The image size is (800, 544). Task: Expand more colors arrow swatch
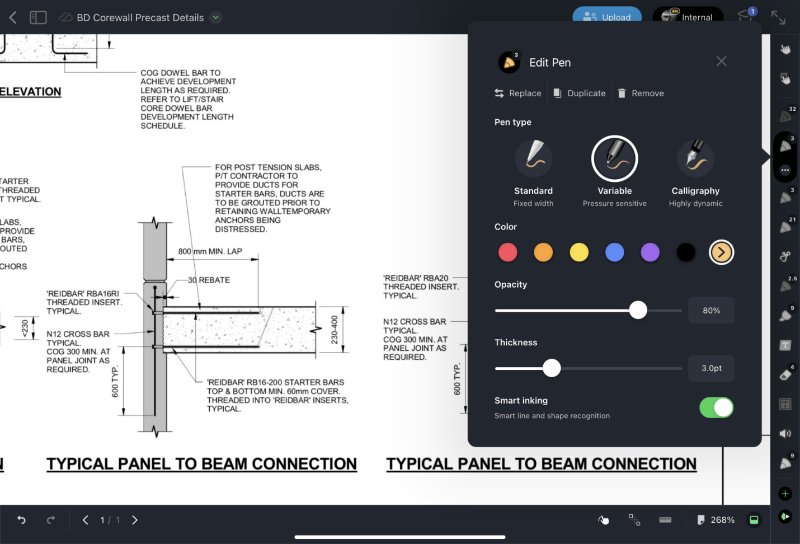(x=721, y=252)
